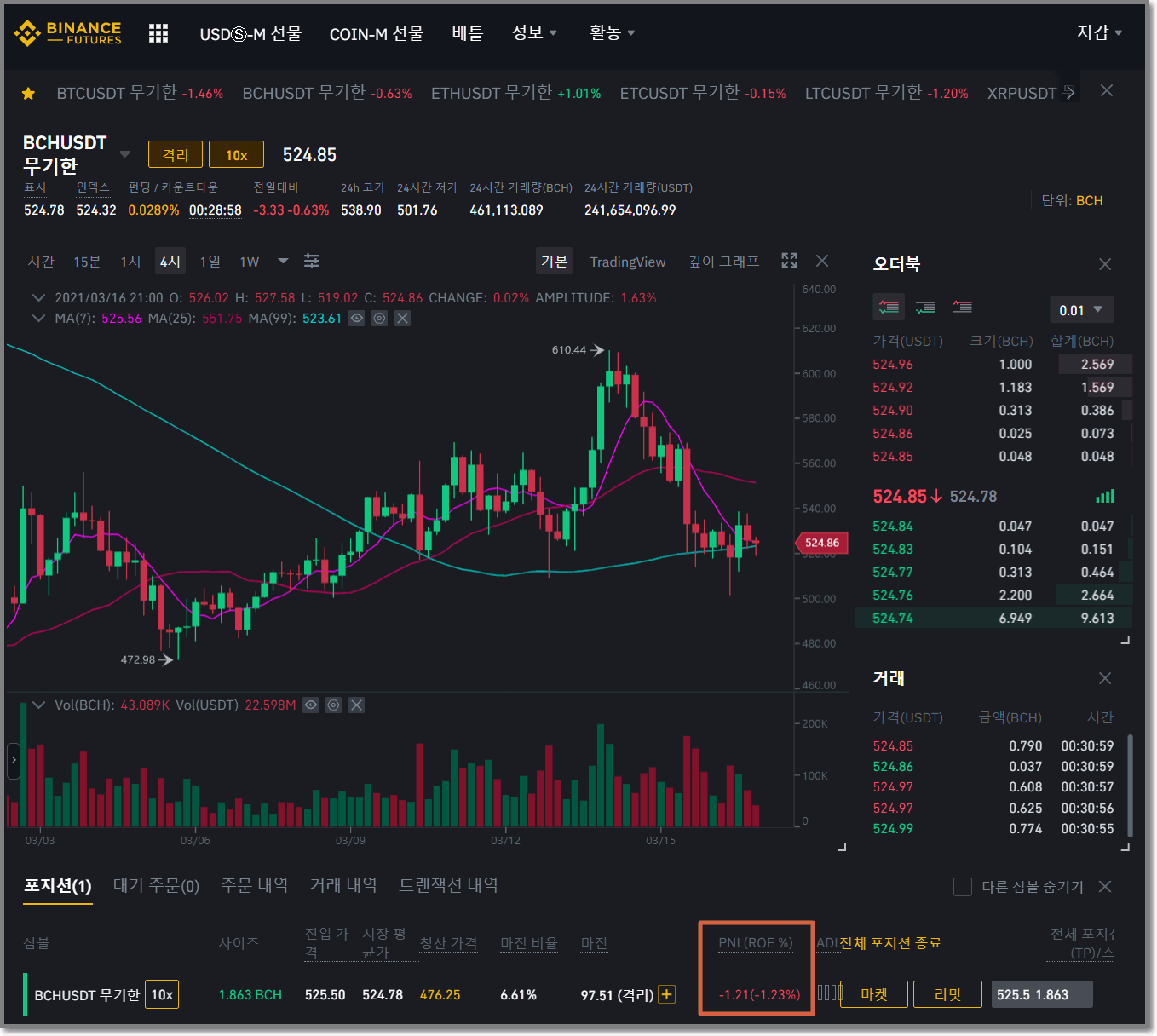Image resolution: width=1157 pixels, height=1036 pixels.
Task: Remove the Vol indicator
Action: (357, 705)
